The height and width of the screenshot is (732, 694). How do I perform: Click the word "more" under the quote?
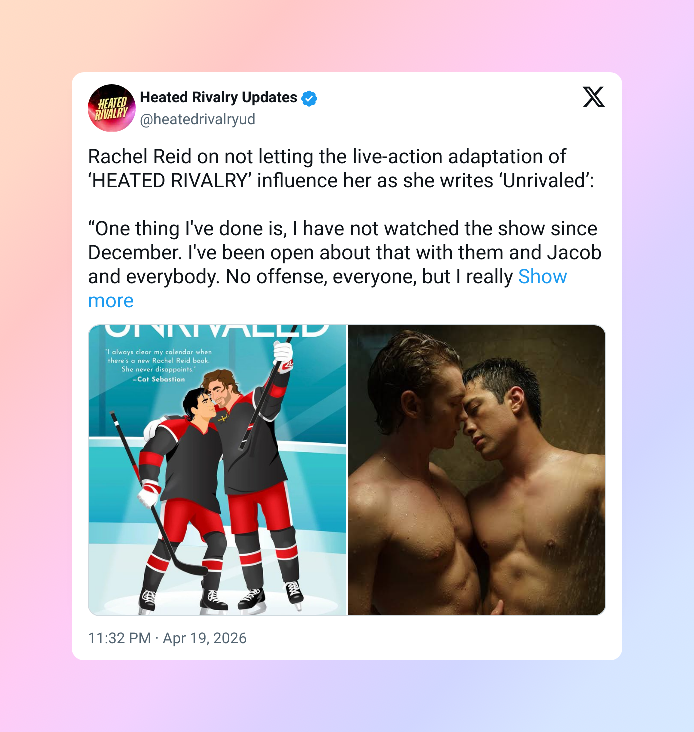click(111, 301)
